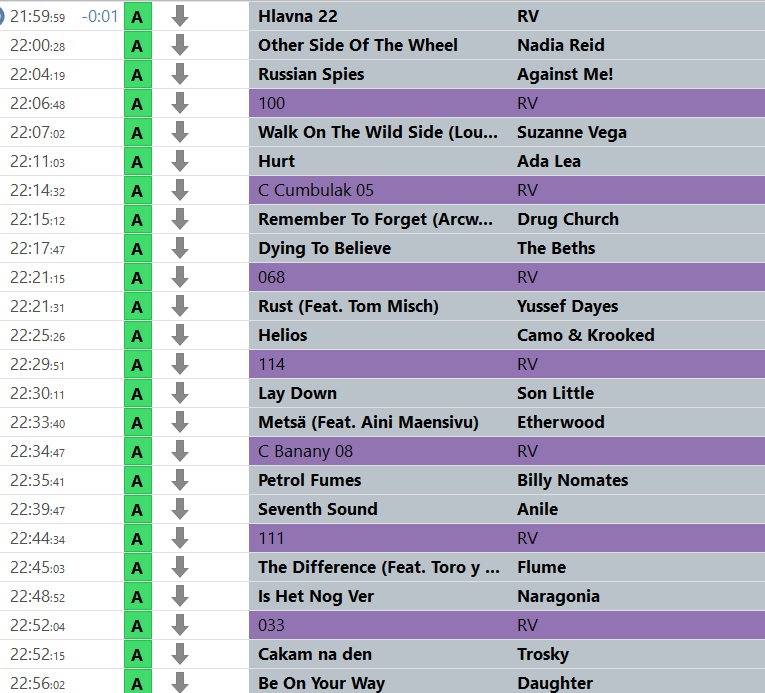Select the track Cakam na den
Viewport: 765px width, 693px height.
(315, 655)
